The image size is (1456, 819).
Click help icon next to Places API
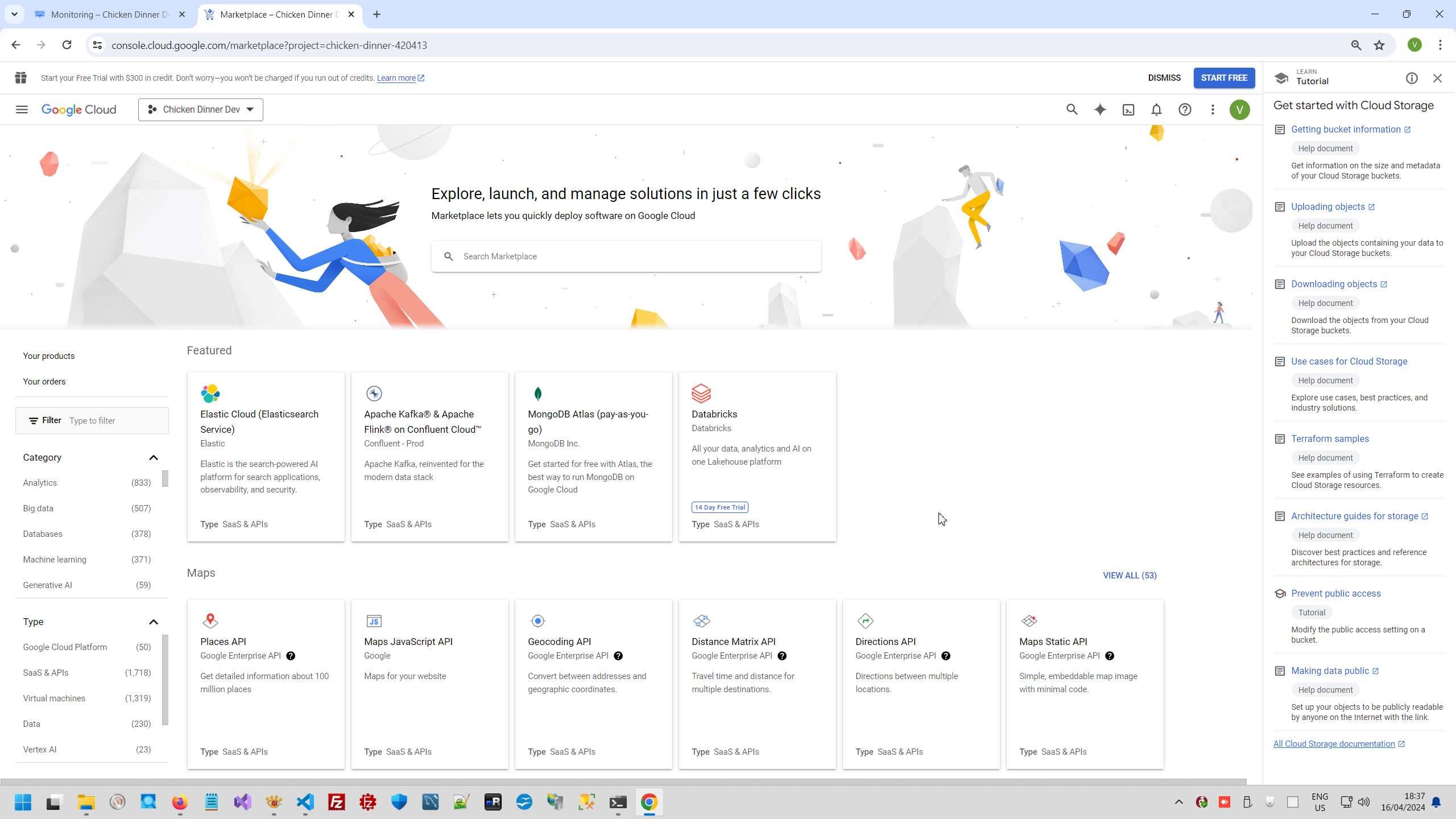291,656
